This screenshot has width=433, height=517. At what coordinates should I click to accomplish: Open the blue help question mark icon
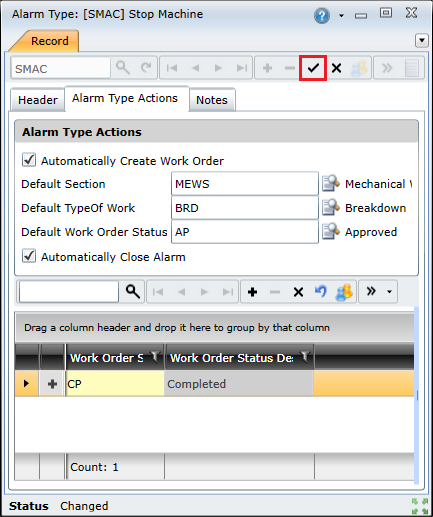pyautogui.click(x=322, y=15)
